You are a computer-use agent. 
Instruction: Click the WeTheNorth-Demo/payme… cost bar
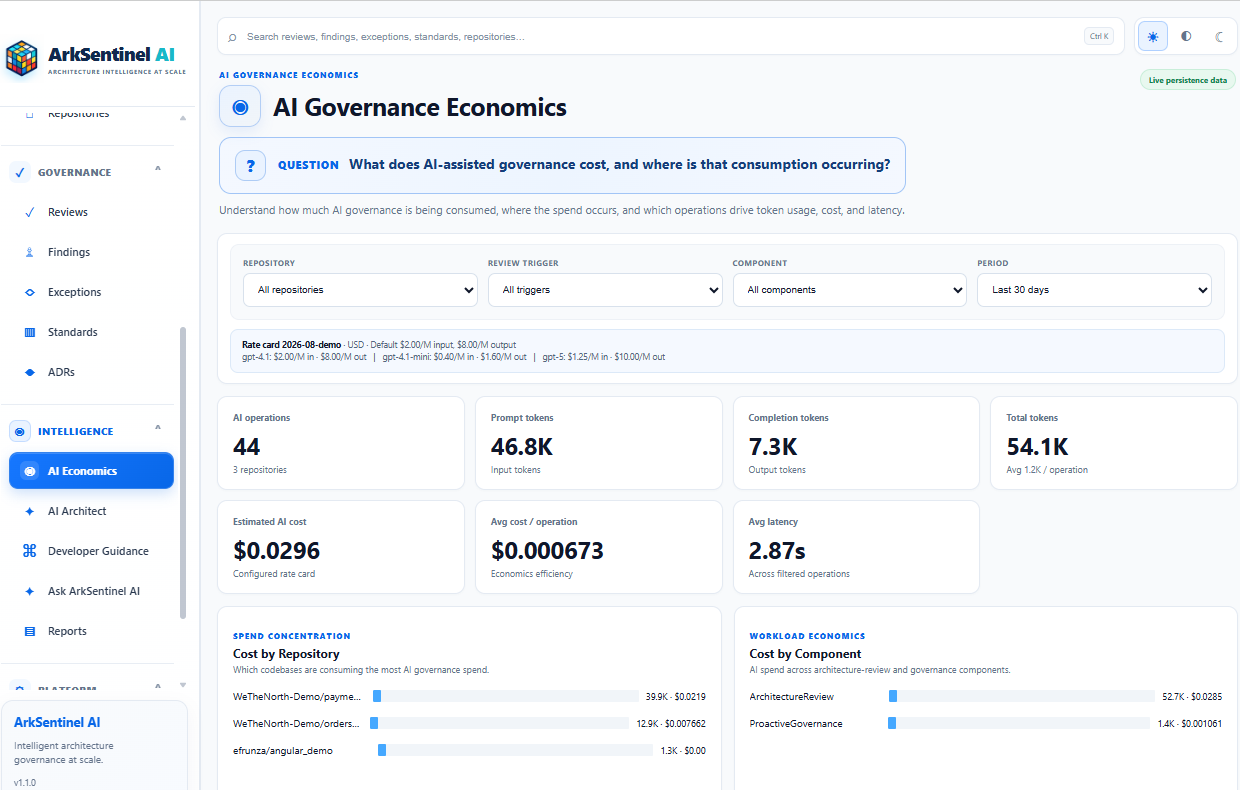click(x=505, y=696)
